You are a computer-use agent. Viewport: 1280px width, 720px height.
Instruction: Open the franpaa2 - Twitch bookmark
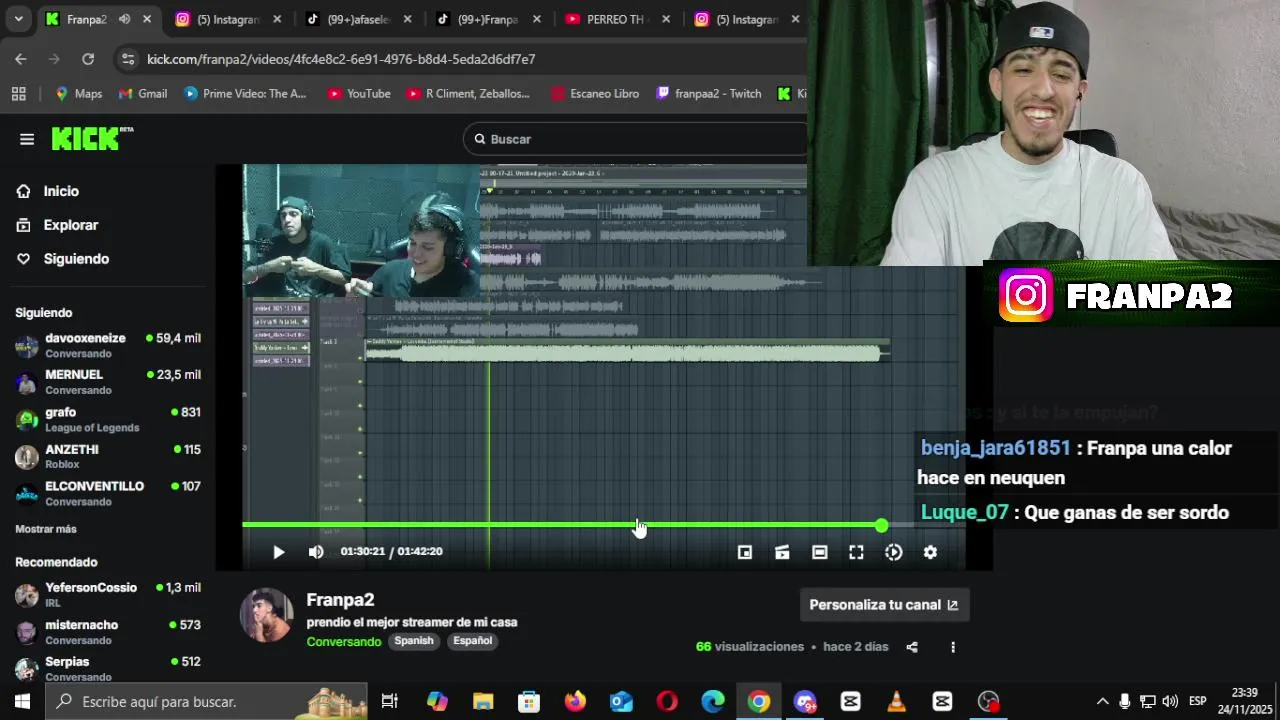[x=708, y=94]
